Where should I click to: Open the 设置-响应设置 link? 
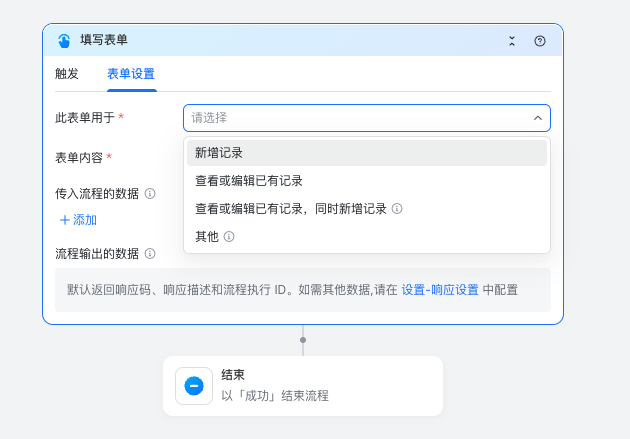[440, 289]
